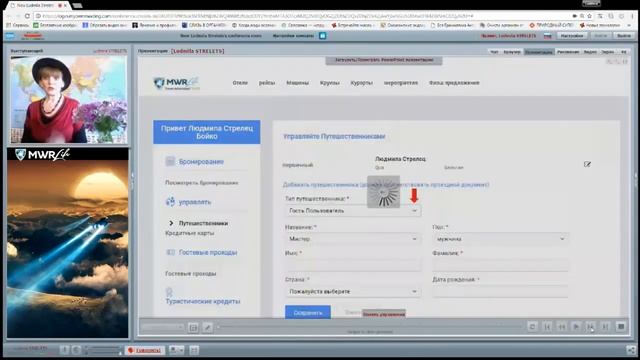Open the gender dropdown showing 'мужчина'

click(500, 239)
